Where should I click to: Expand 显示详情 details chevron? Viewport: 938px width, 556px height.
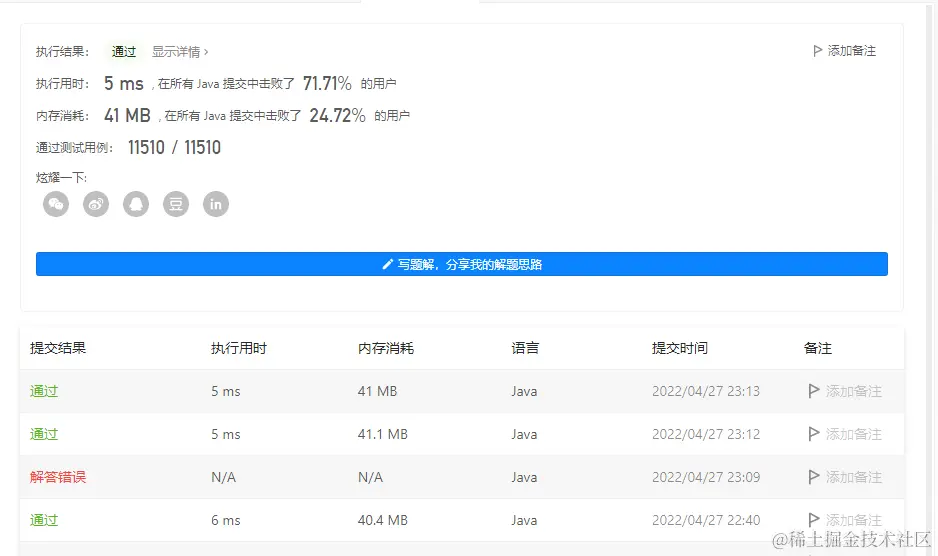tap(206, 52)
